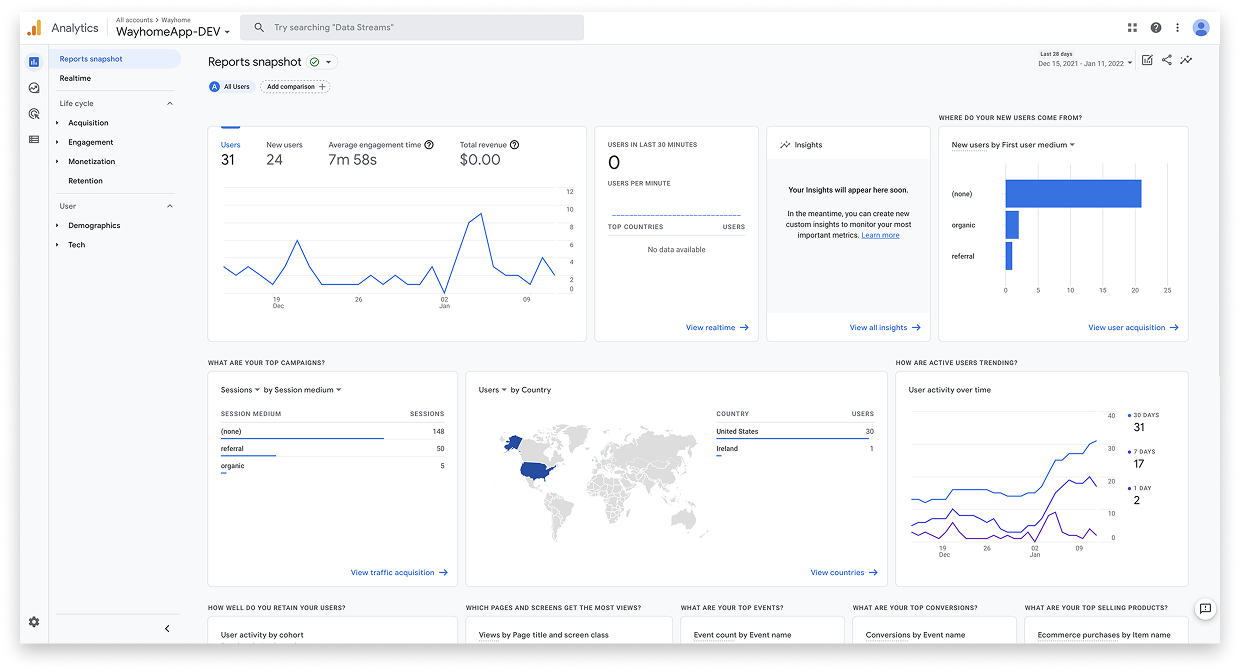This screenshot has width=1240, height=672.
Task: Expand the Tech menu
Action: 57,245
